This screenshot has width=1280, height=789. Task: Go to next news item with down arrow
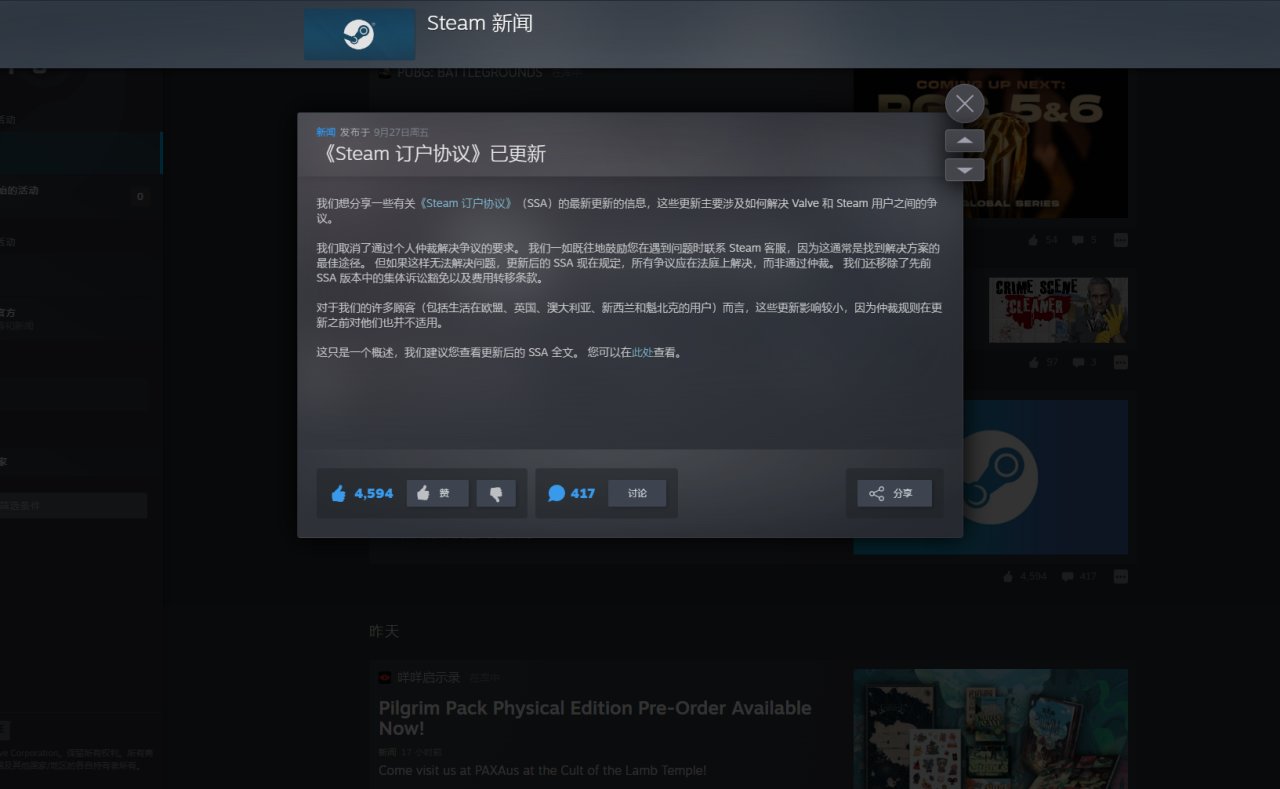click(x=964, y=170)
